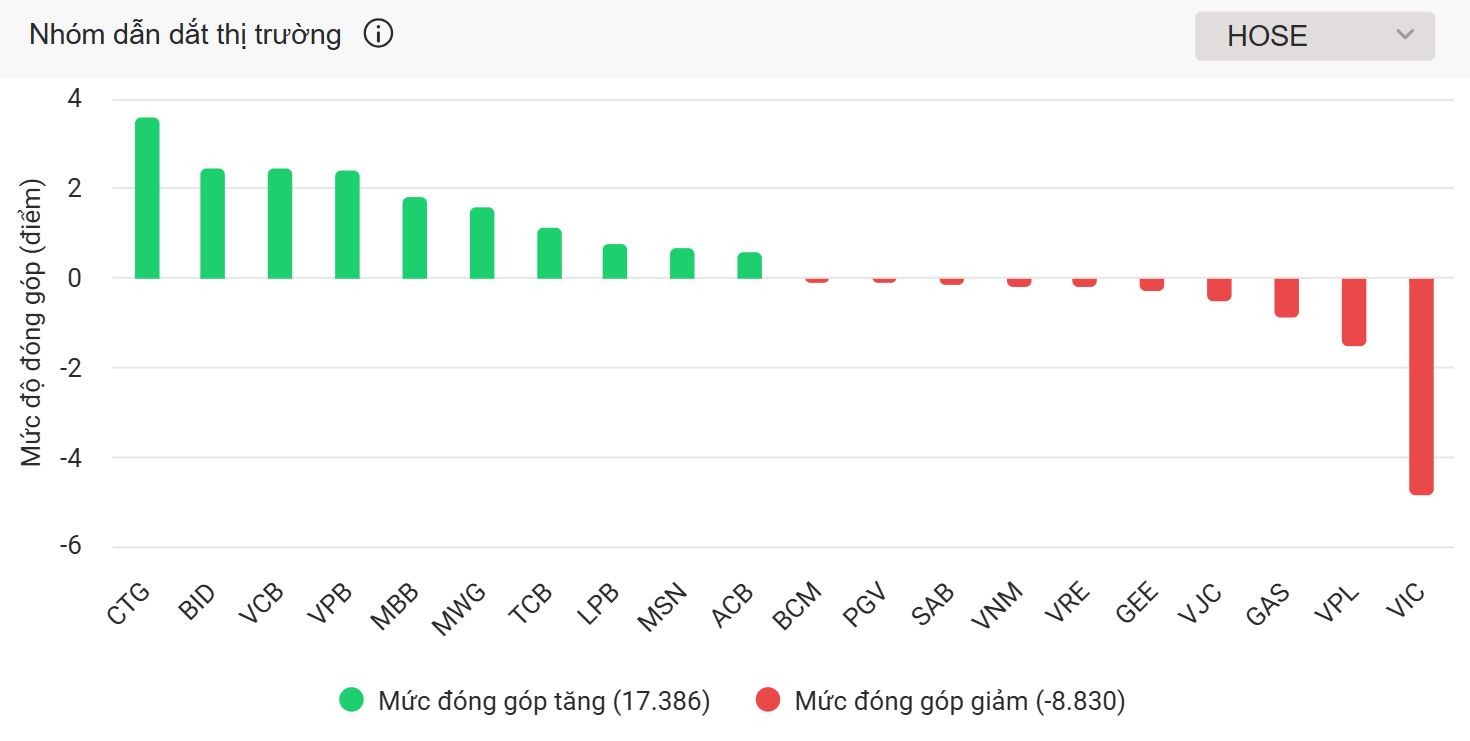The height and width of the screenshot is (741, 1470).
Task: Click the 'Nhóm dẫn dắt thị trường' title
Action: [185, 35]
